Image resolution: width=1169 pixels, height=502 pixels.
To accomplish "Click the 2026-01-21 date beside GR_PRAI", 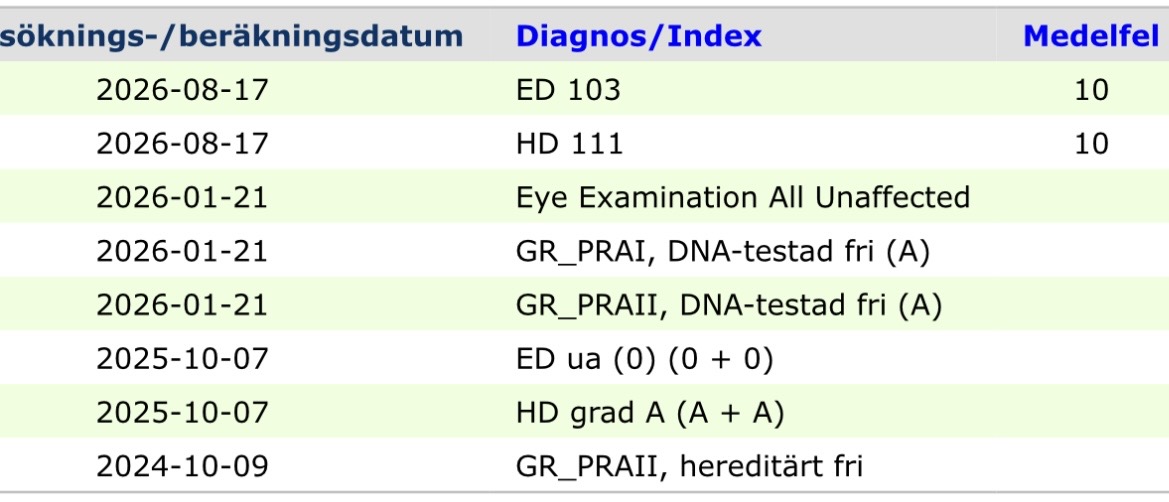I will point(182,251).
